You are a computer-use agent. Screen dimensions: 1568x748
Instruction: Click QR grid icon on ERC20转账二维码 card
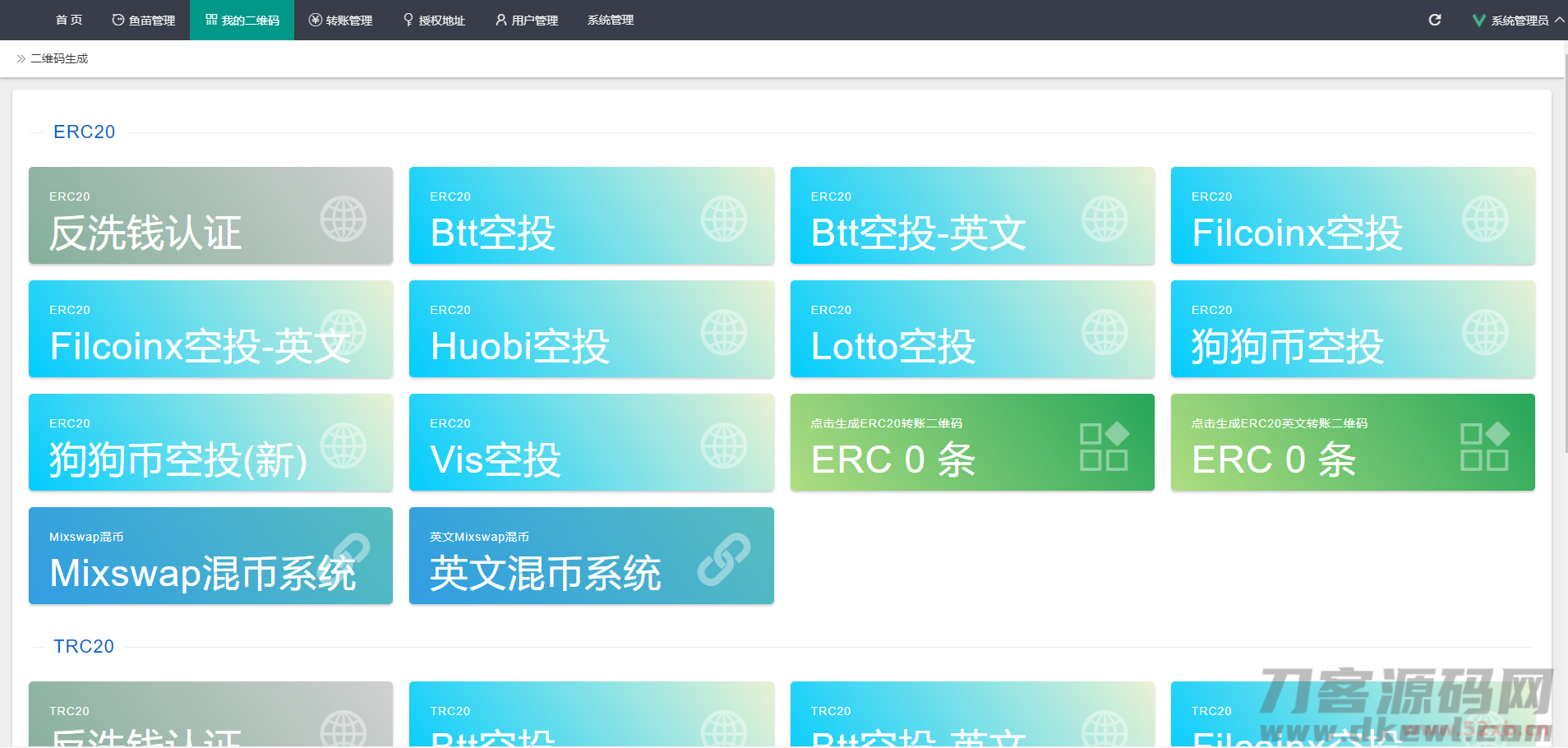coord(1104,446)
